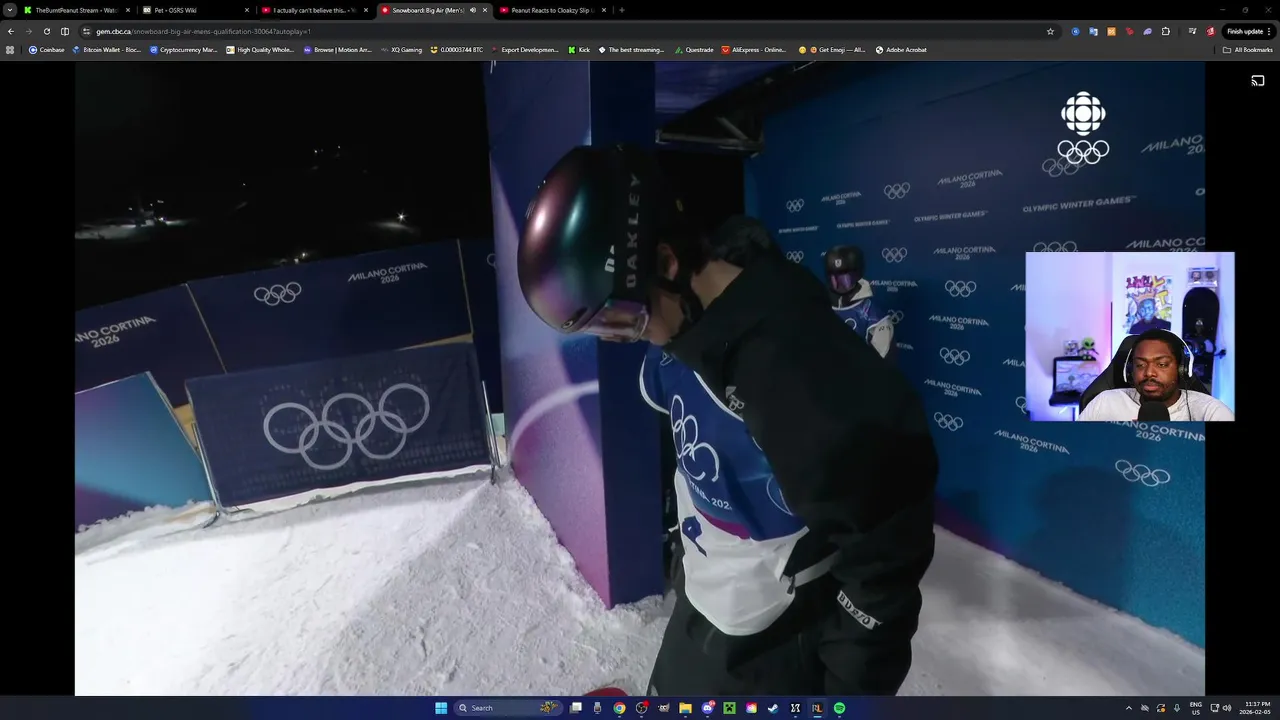Viewport: 1280px width, 720px height.
Task: Switch to the Pet - OSRS Wiki tab
Action: (x=194, y=10)
